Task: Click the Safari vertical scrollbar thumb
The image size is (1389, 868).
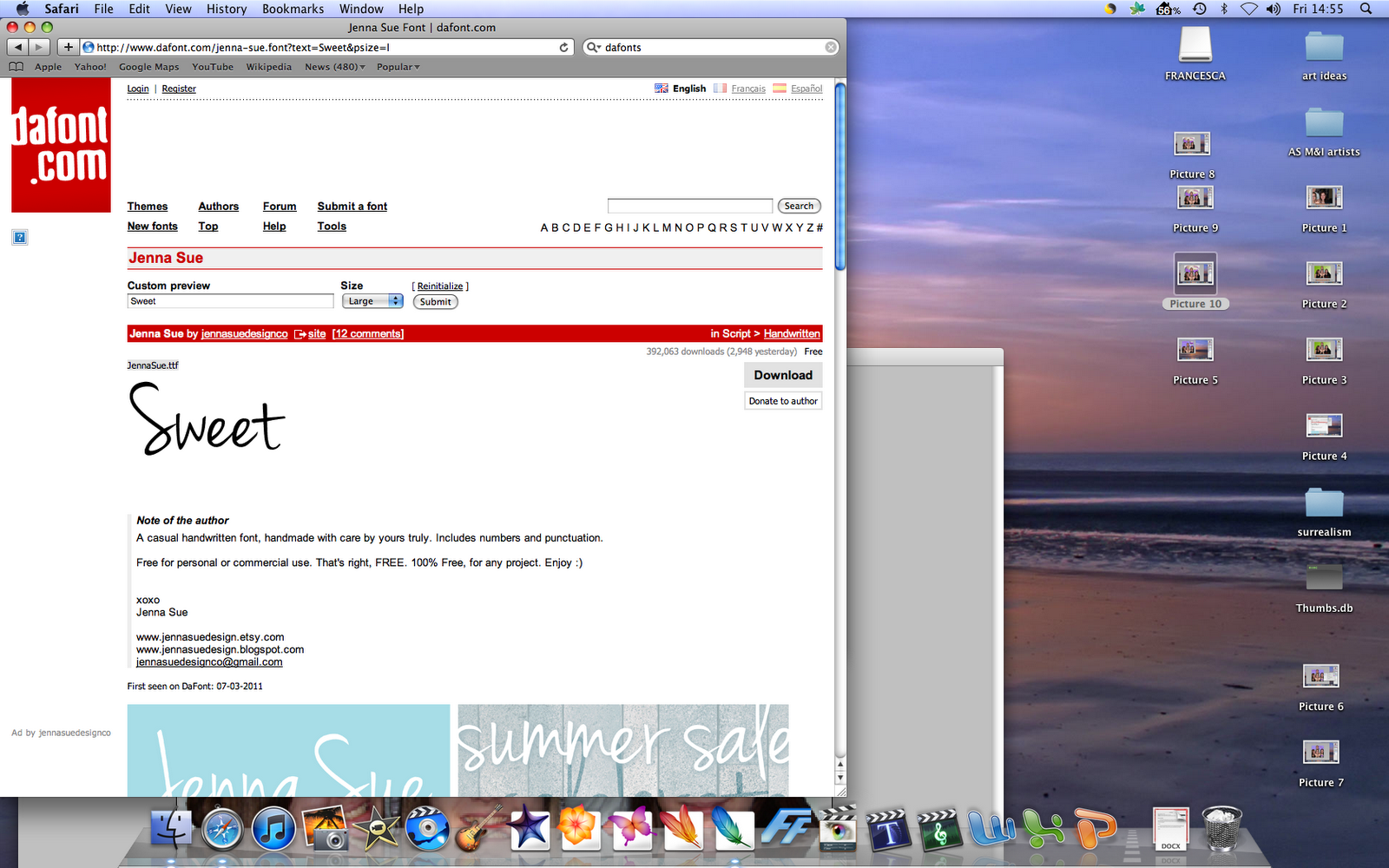Action: point(839,175)
